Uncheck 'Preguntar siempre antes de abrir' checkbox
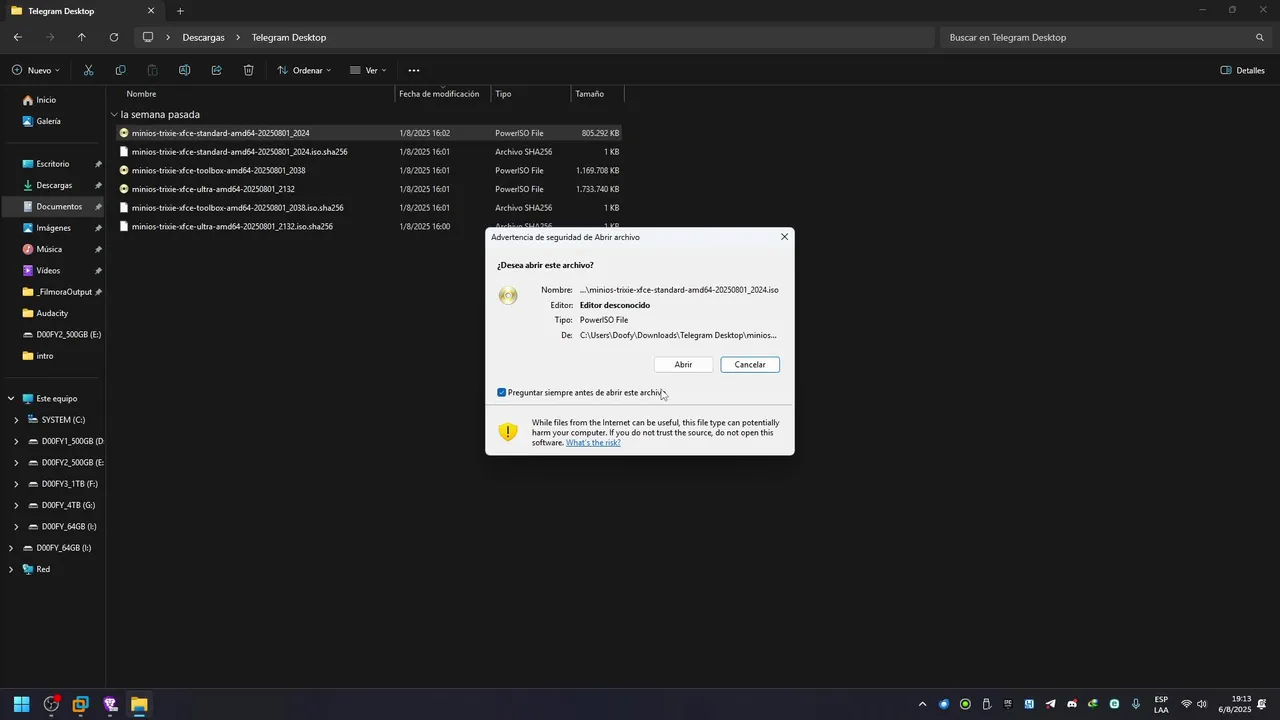1280x720 pixels. tap(502, 393)
